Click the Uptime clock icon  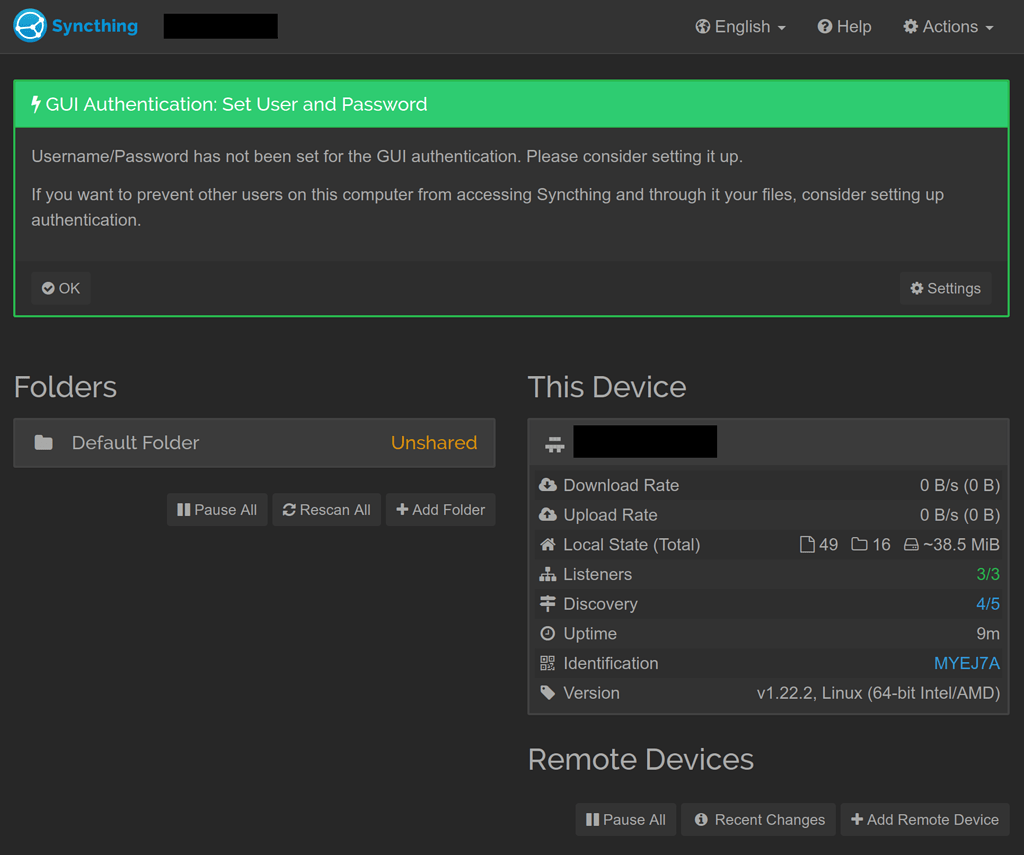click(x=547, y=634)
